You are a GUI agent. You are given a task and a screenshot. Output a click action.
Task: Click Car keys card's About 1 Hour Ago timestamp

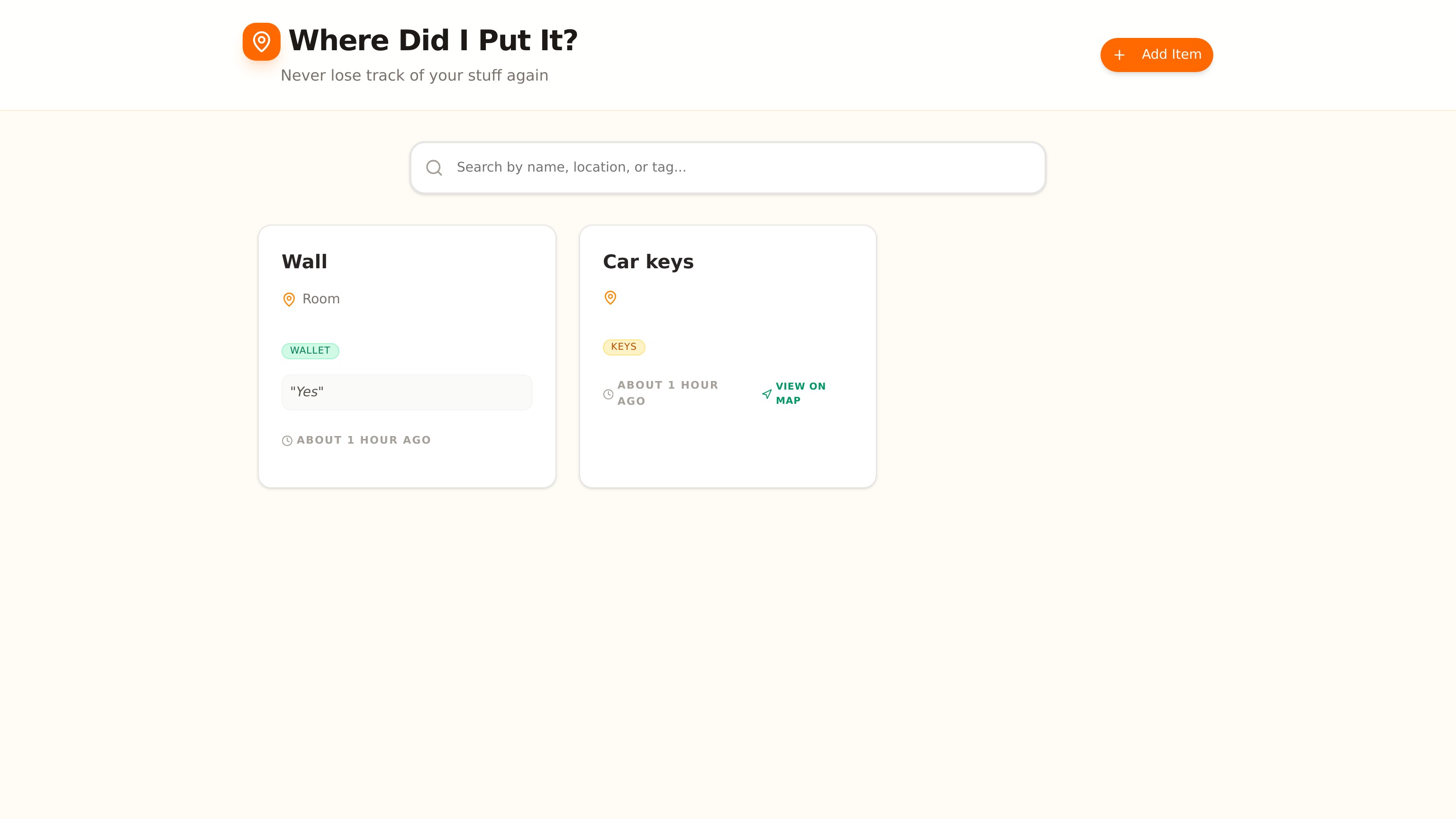tap(667, 393)
